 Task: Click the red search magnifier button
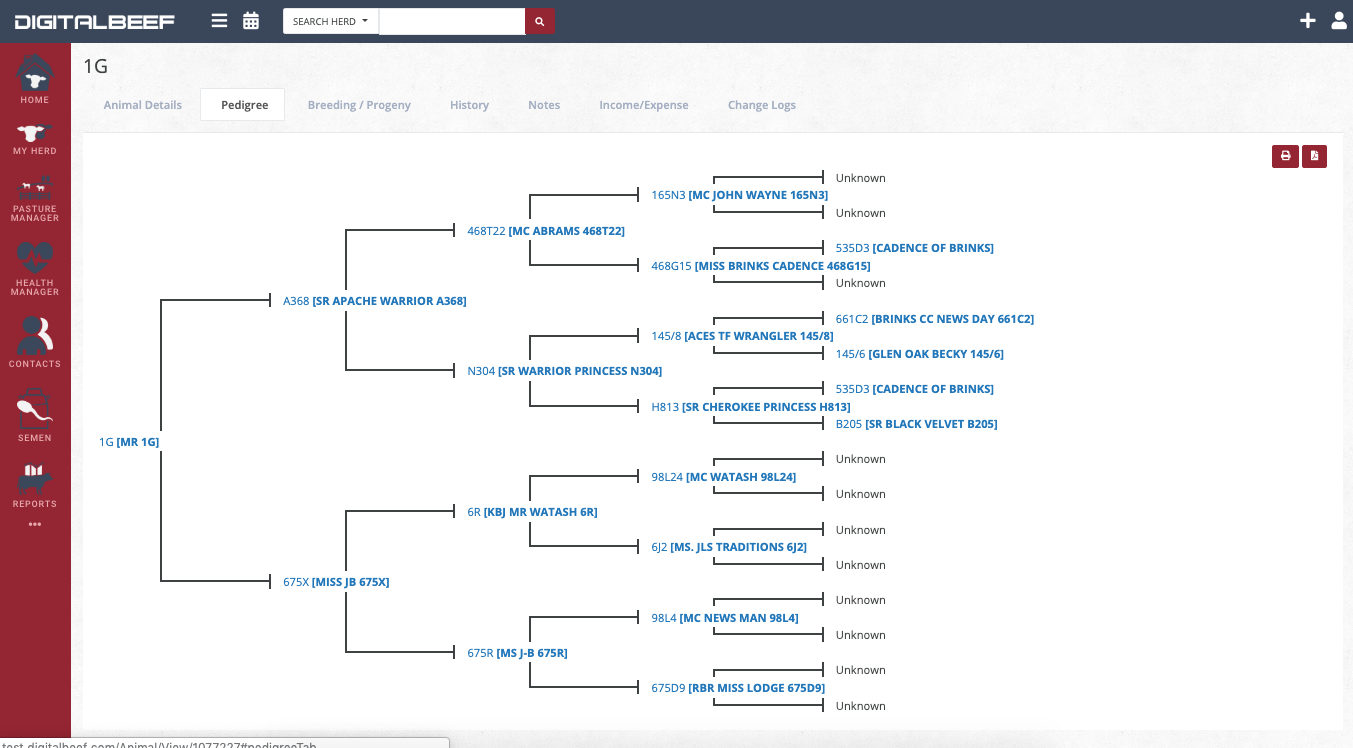click(x=540, y=21)
